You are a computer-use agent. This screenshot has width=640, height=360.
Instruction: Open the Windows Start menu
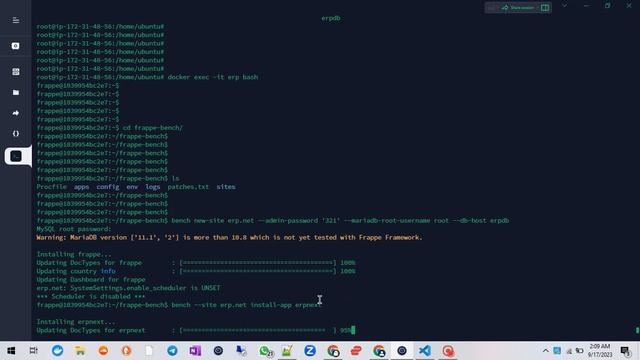(11, 351)
